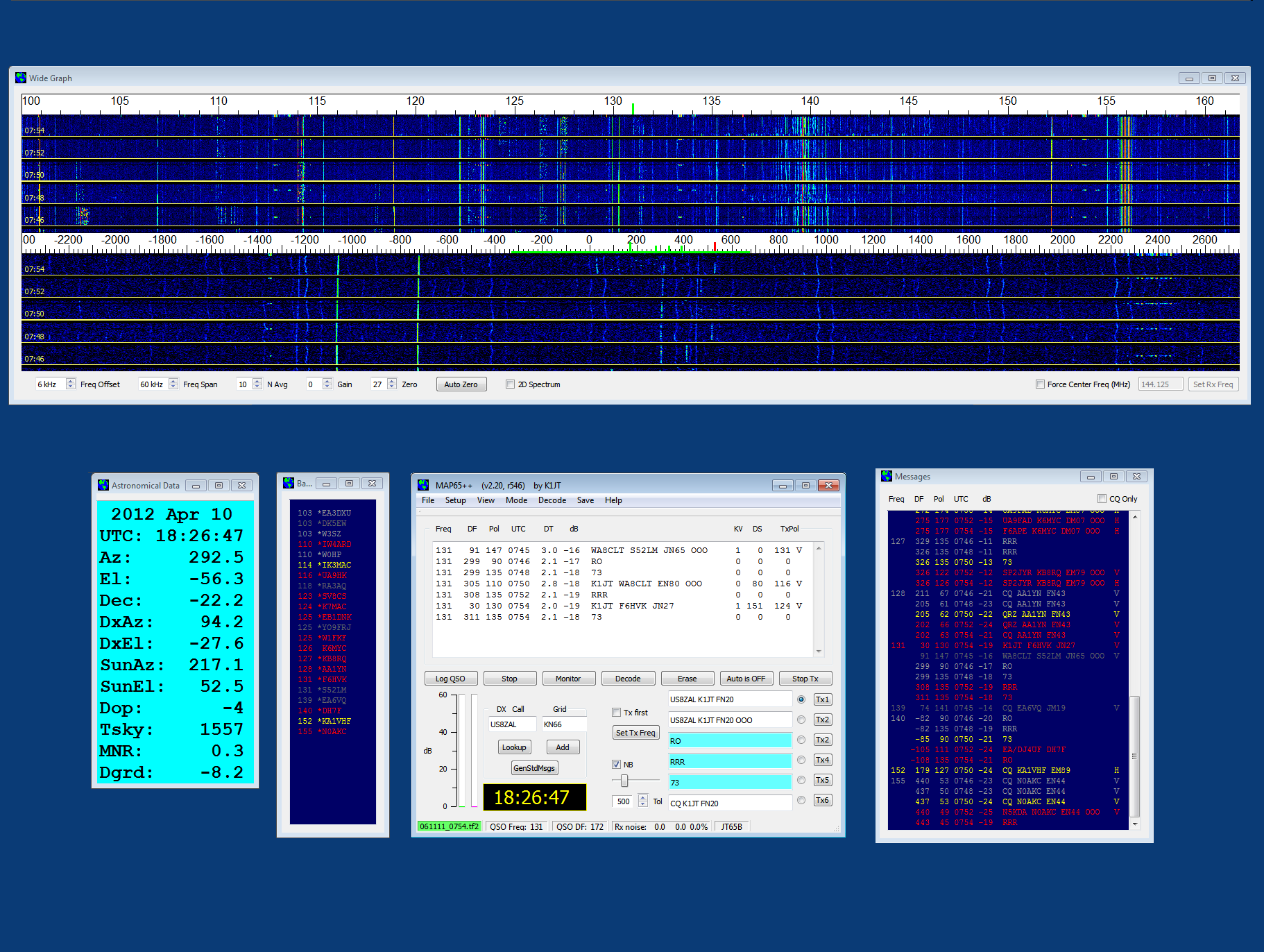Click the K1JT F6HVK JN27 decoded line
Screen dimensions: 1264x952
point(620,606)
